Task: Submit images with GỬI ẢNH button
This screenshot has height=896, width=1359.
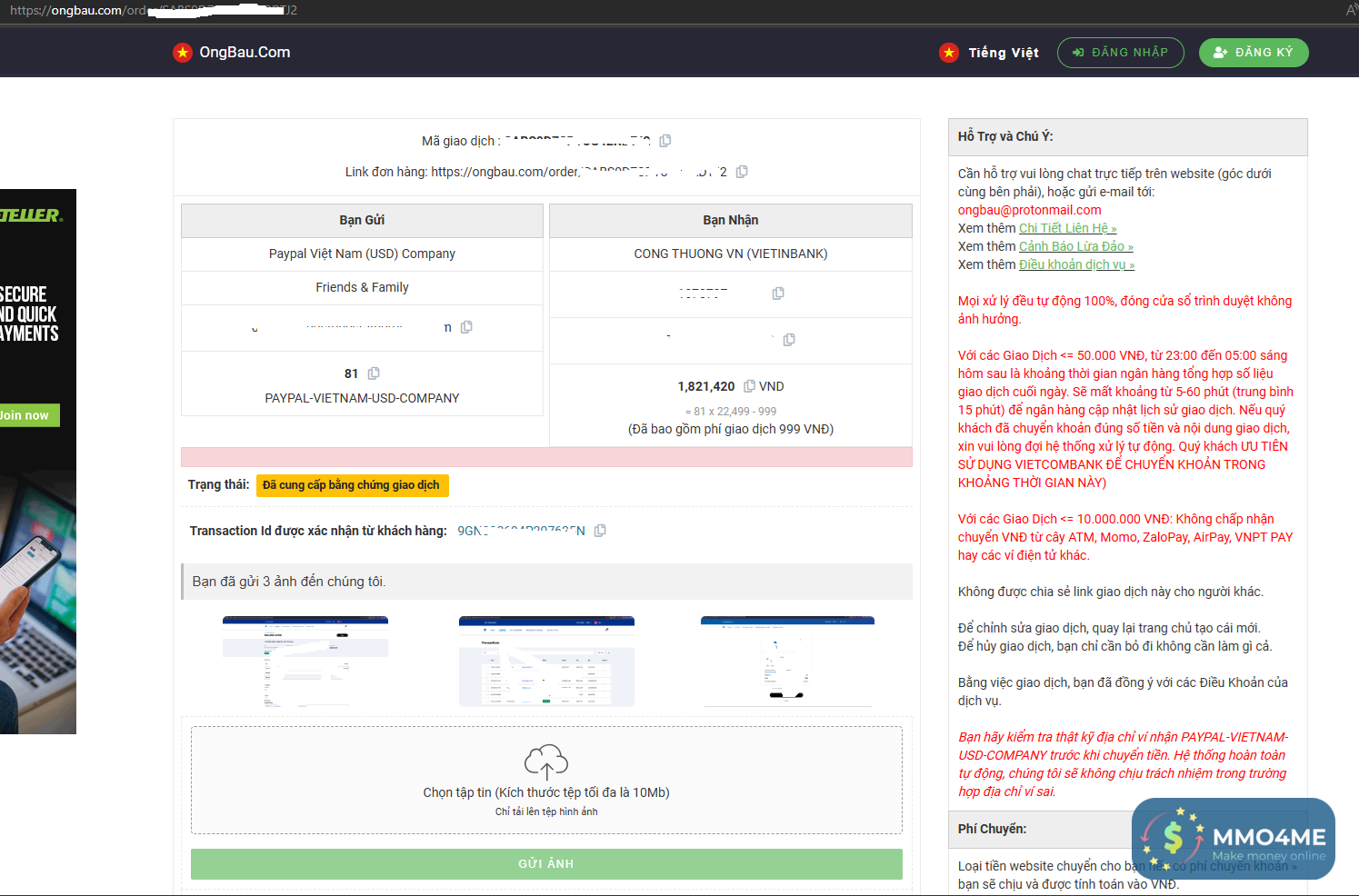Action: (546, 864)
